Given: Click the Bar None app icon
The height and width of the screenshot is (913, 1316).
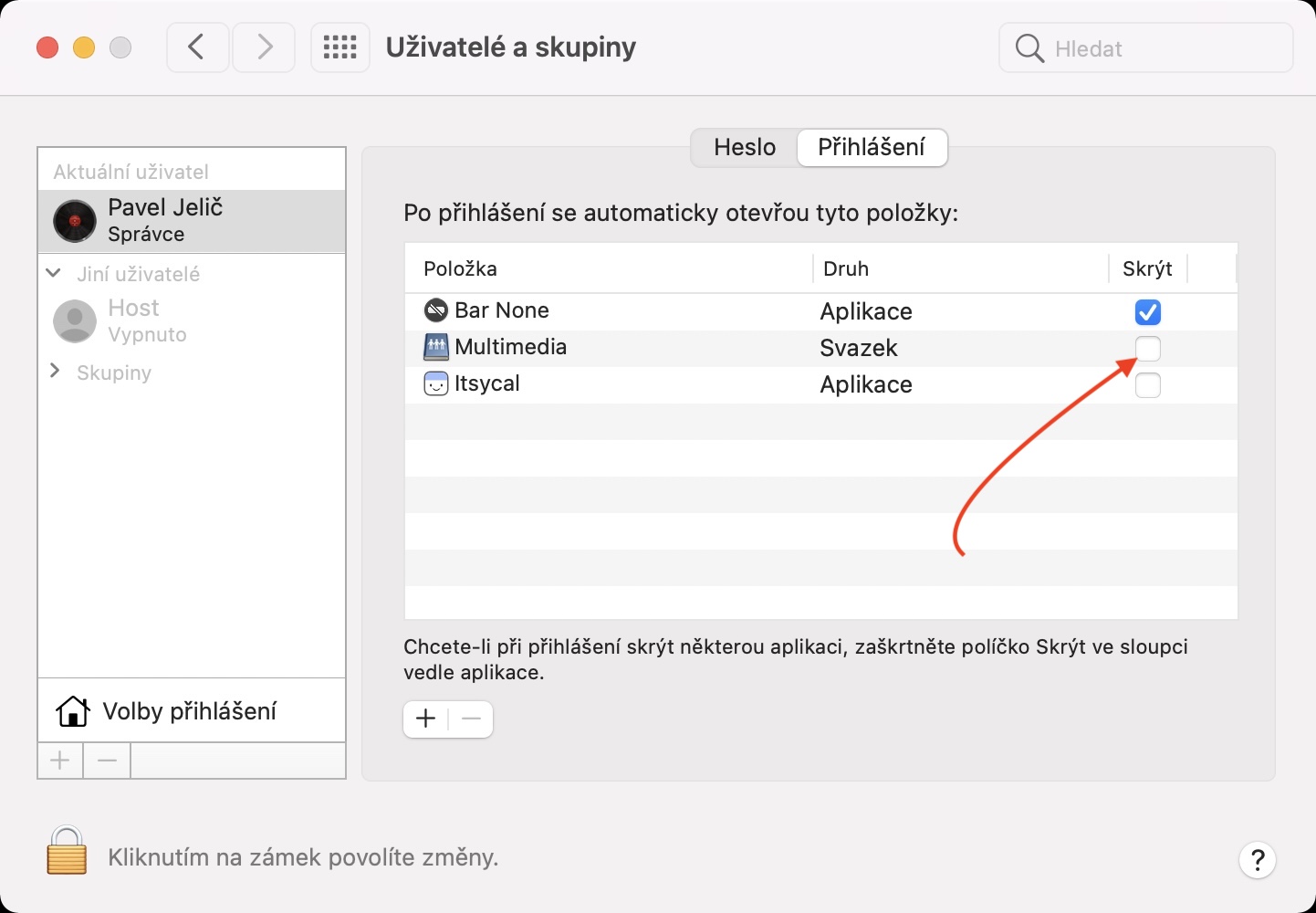Looking at the screenshot, I should point(436,310).
